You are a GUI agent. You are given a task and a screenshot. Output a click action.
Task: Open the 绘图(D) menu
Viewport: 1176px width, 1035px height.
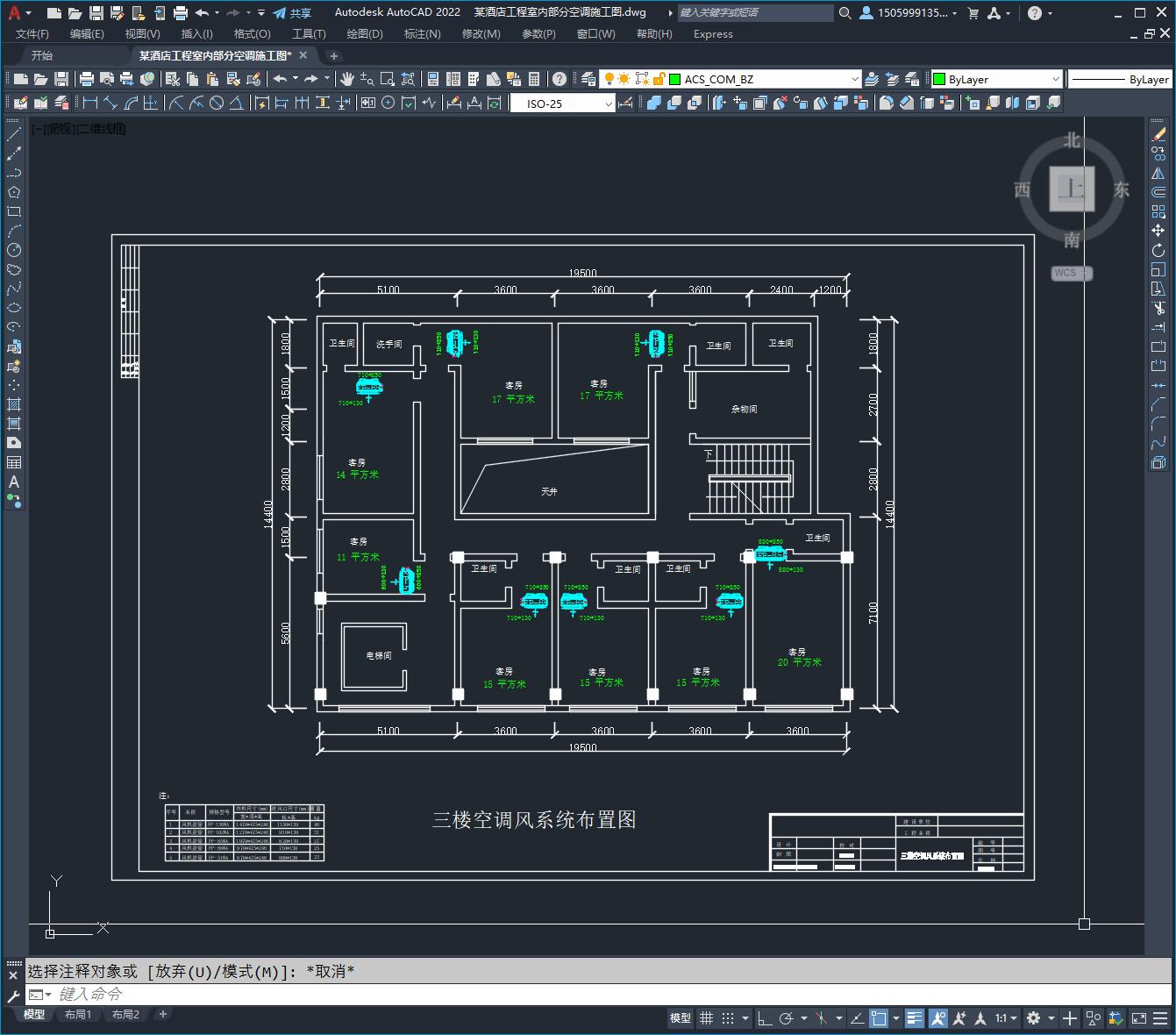point(365,34)
